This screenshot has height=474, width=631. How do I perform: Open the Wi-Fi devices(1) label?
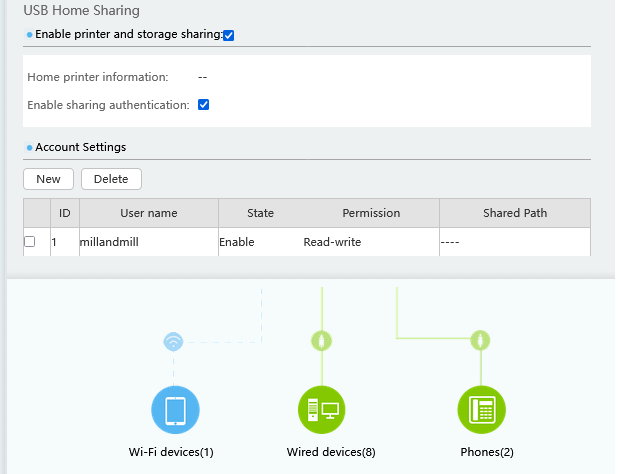pos(171,452)
